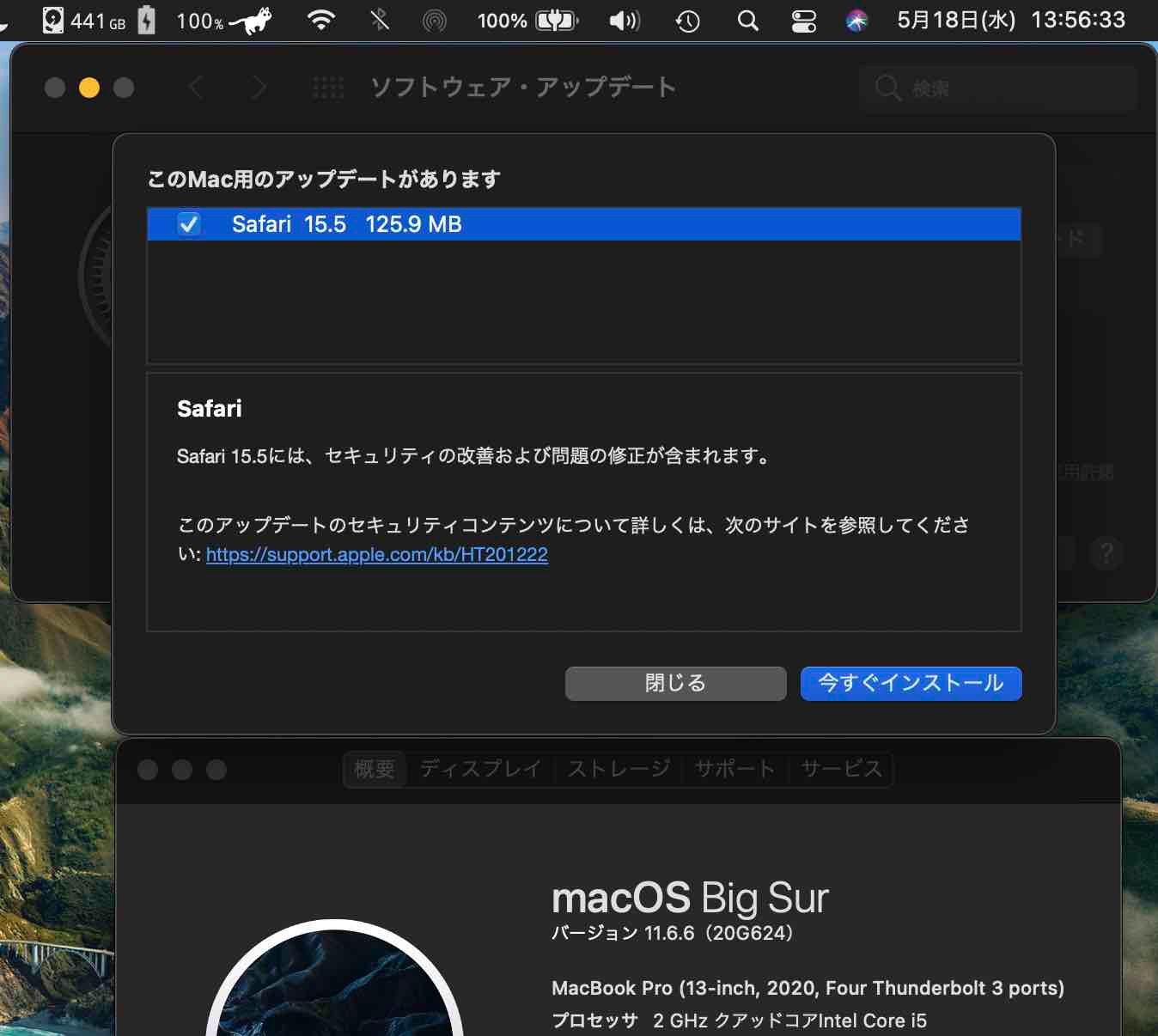This screenshot has height=1036, width=1158.
Task: Open the Bluetooth menu bar icon
Action: pos(379,21)
